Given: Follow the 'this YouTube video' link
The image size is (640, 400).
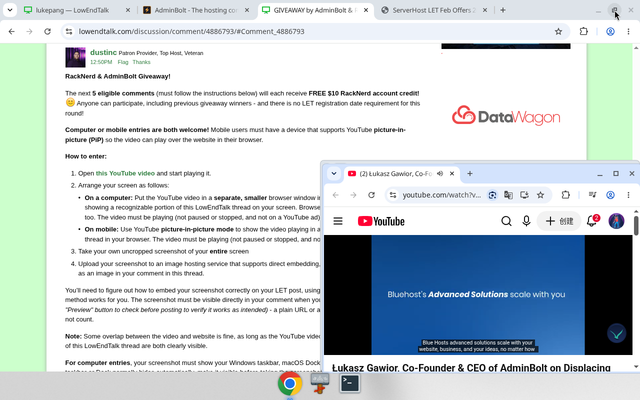Looking at the screenshot, I should pyautogui.click(x=125, y=173).
